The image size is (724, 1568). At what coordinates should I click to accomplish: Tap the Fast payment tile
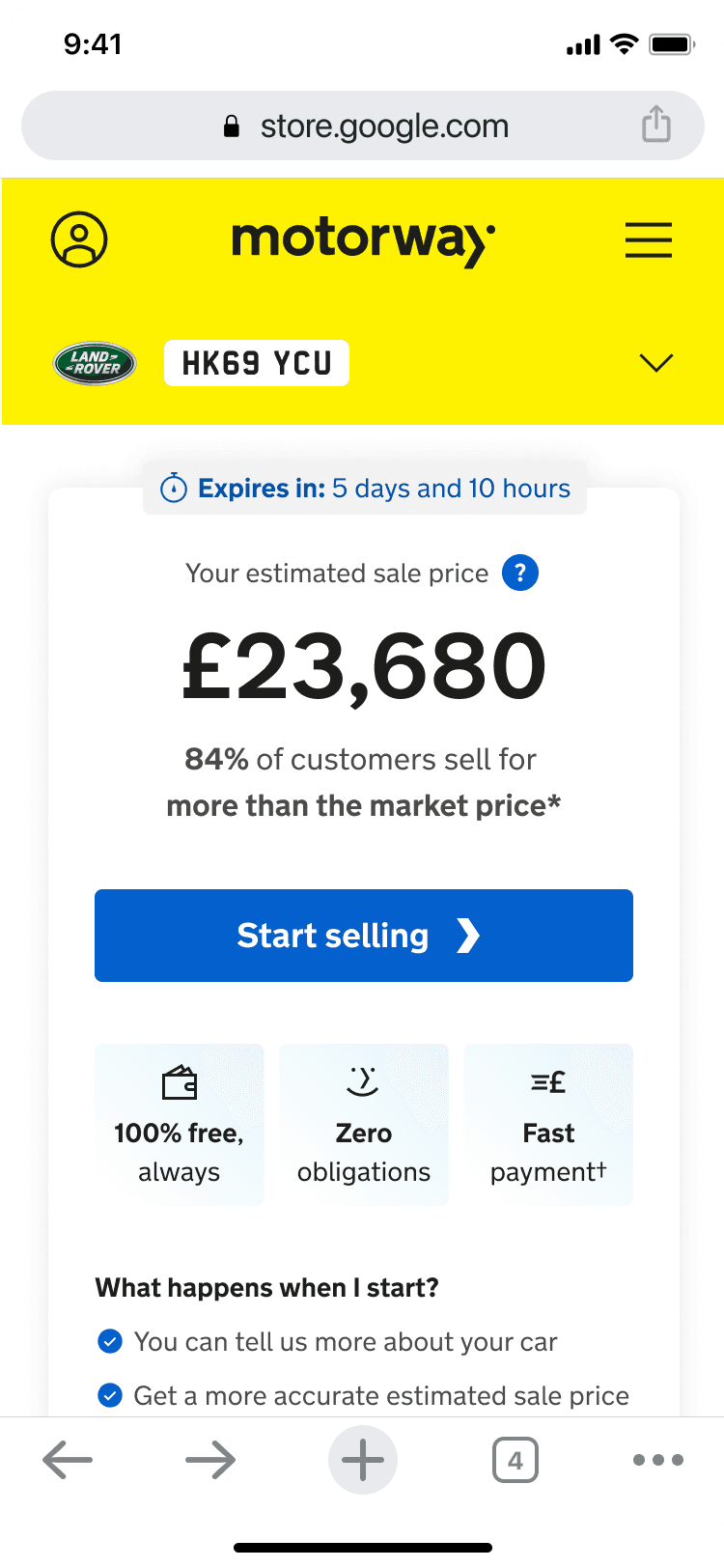548,1125
